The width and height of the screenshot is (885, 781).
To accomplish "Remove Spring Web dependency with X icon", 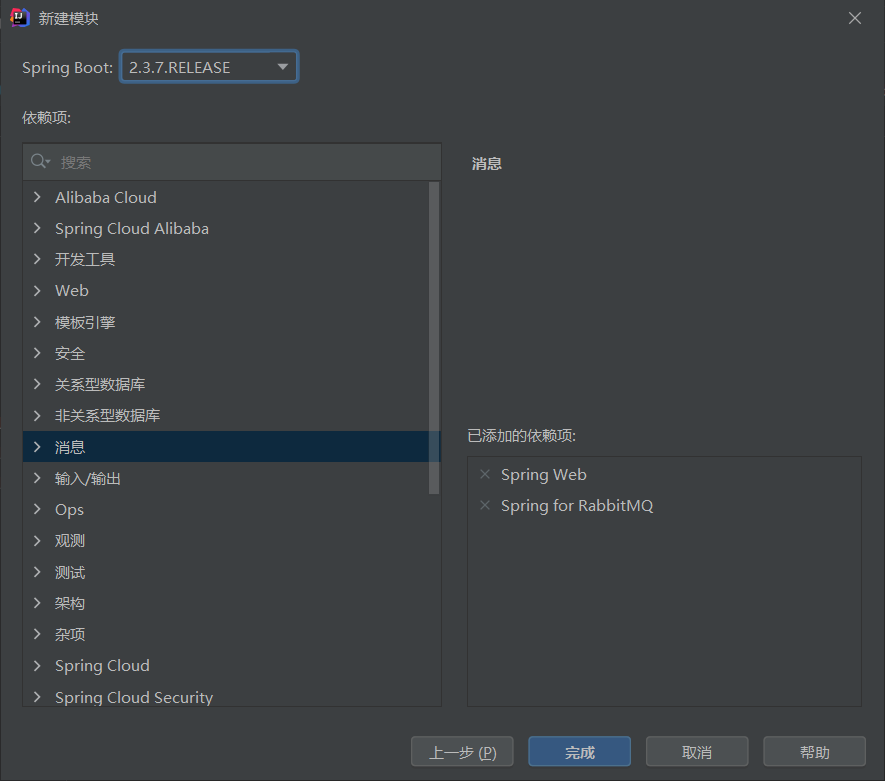I will [485, 474].
